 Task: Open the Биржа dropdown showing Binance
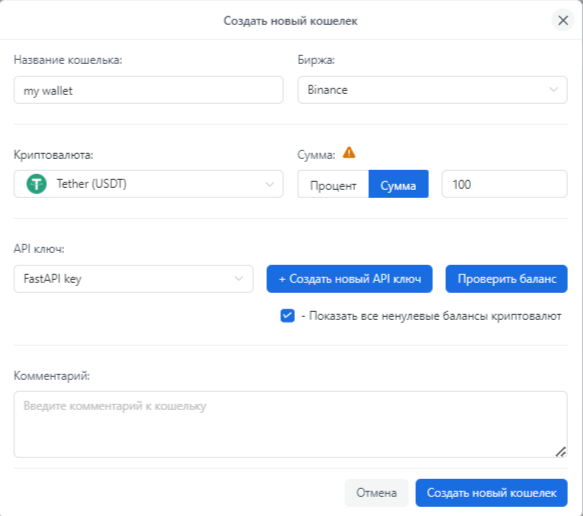(432, 90)
